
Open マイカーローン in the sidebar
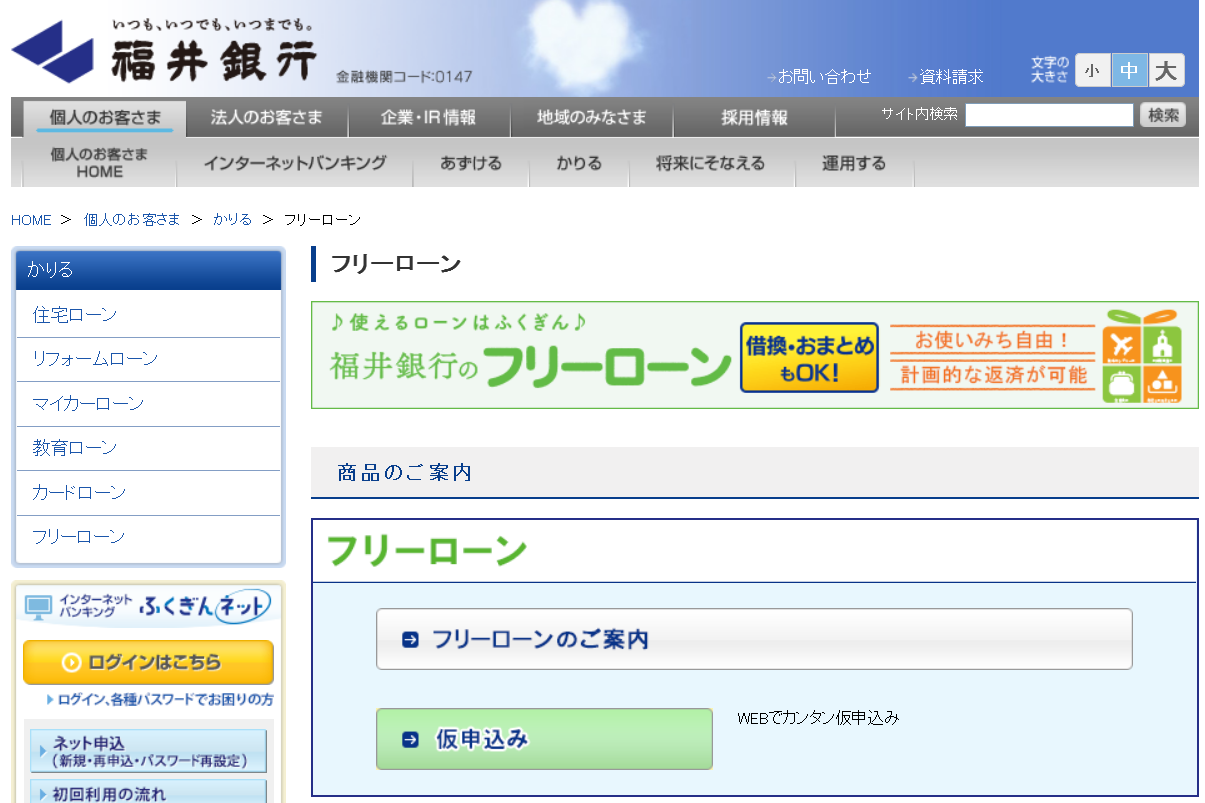tap(148, 404)
